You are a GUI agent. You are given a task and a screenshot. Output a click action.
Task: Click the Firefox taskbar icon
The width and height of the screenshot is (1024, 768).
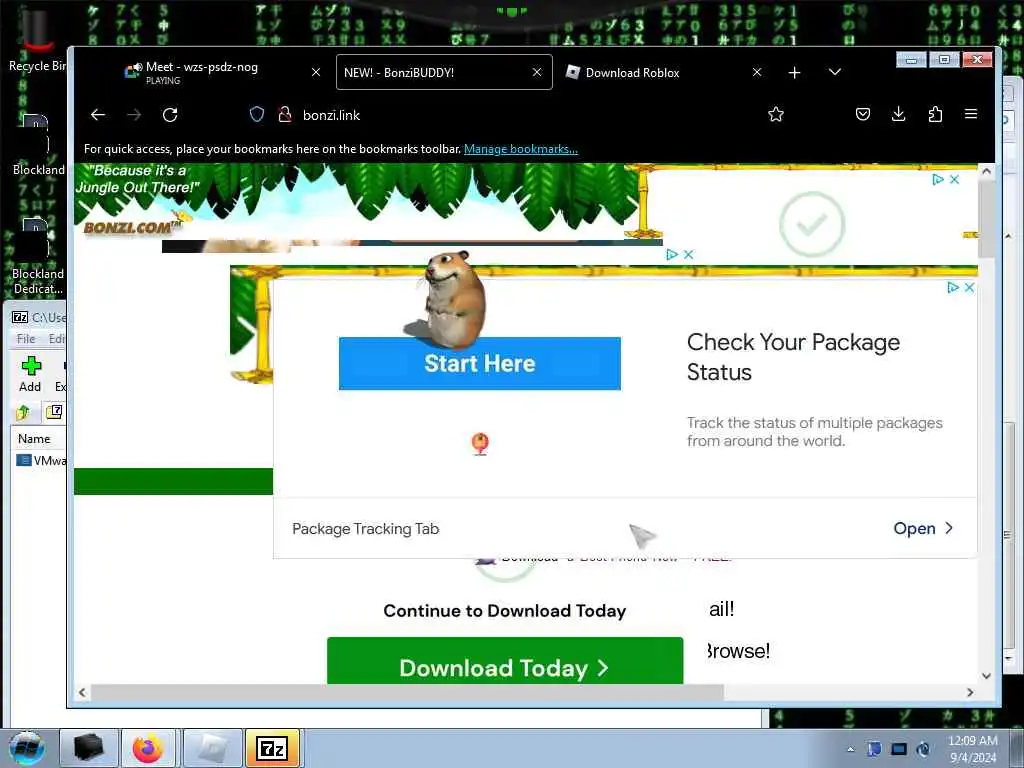[148, 748]
